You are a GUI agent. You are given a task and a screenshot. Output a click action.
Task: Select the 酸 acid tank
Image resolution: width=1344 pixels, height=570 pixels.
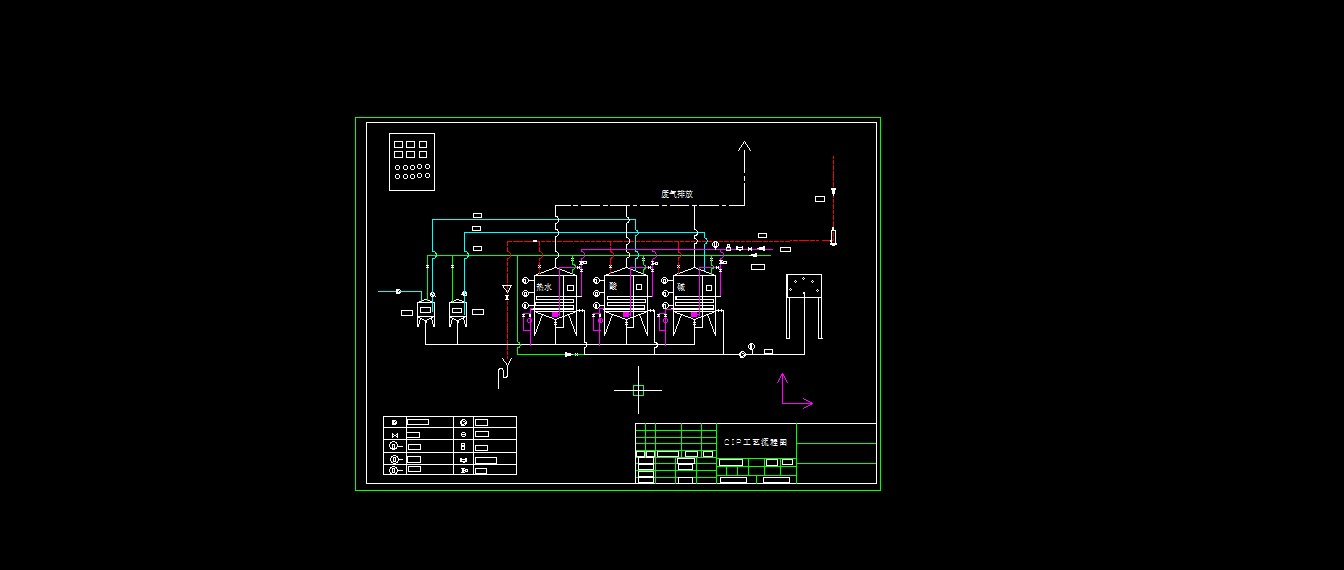click(x=626, y=299)
